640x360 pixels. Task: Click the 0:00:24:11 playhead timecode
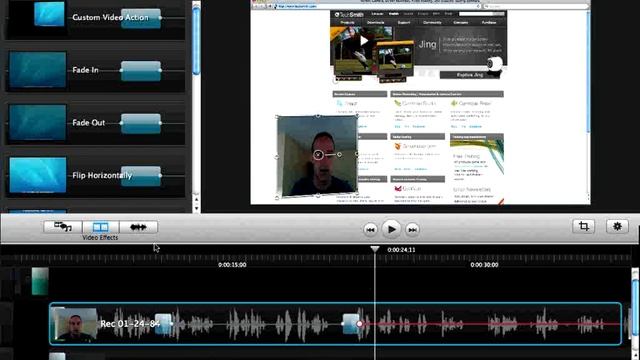(x=401, y=250)
